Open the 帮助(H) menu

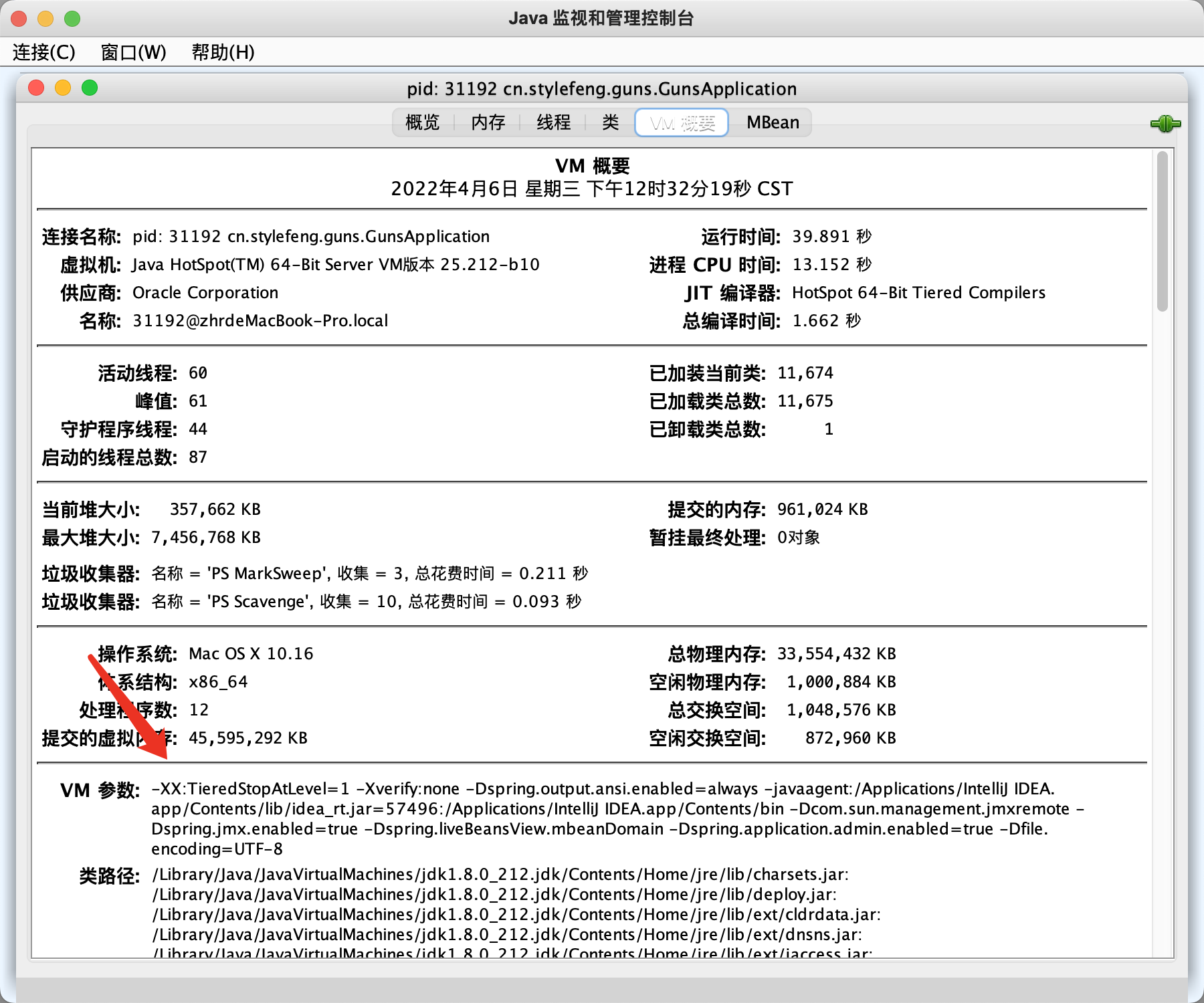[x=223, y=52]
